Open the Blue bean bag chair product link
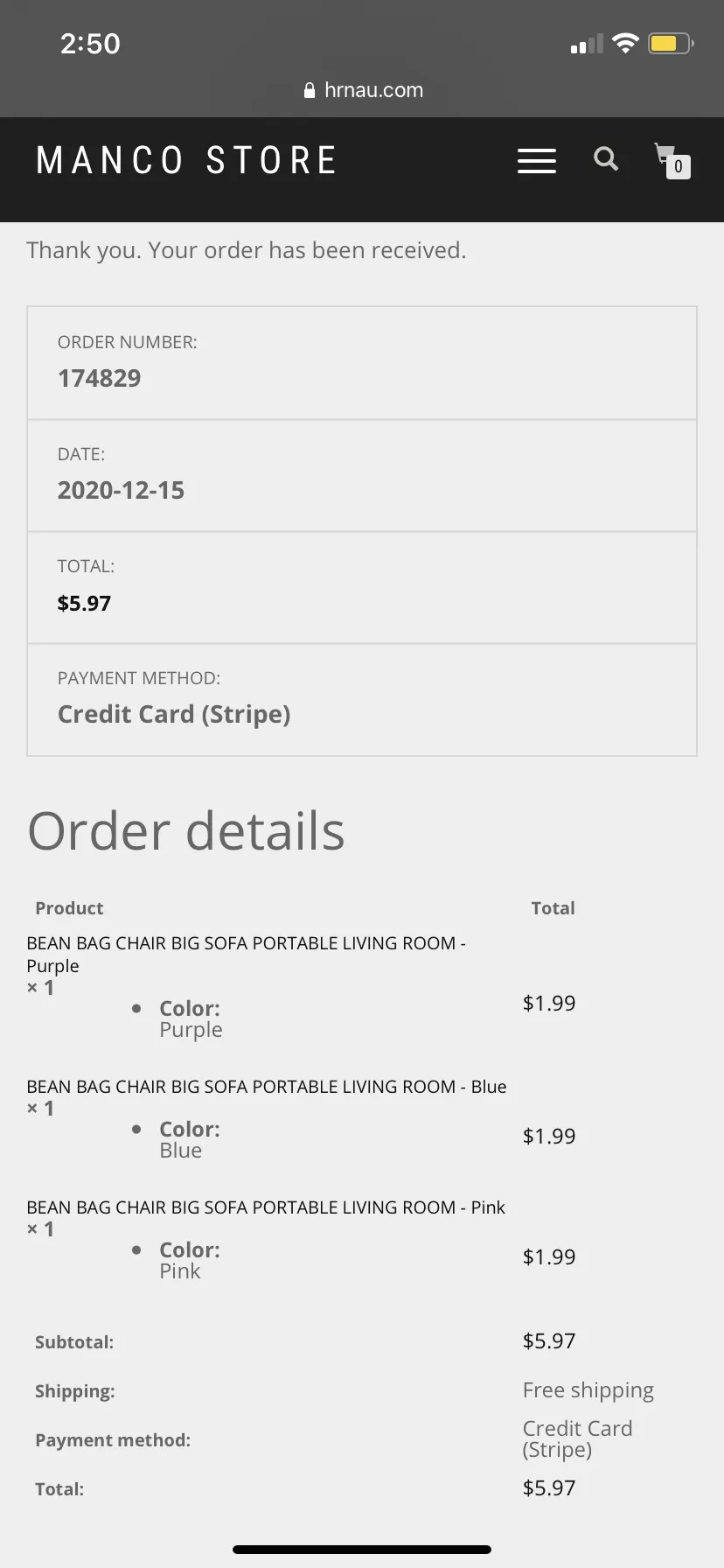 pyautogui.click(x=267, y=1087)
